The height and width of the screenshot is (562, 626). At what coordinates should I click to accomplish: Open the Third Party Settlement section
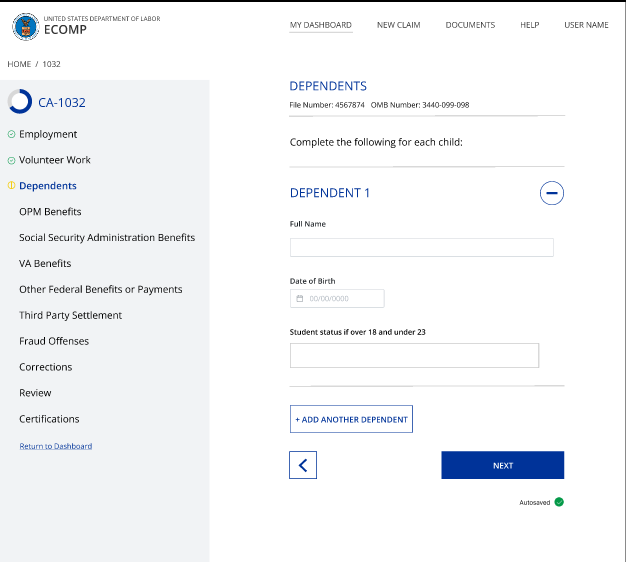(x=70, y=315)
